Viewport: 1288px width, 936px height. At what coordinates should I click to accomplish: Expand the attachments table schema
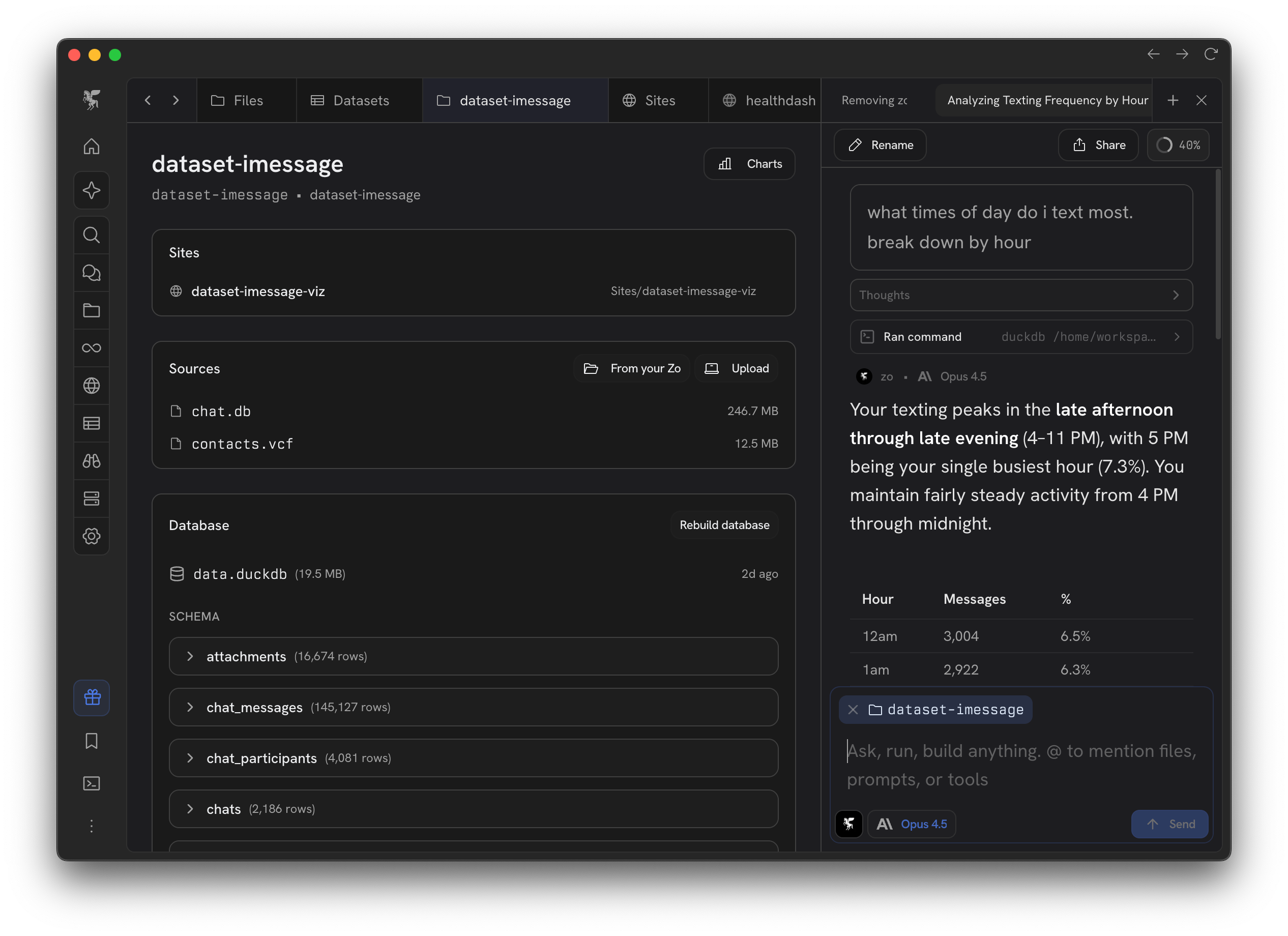click(190, 656)
